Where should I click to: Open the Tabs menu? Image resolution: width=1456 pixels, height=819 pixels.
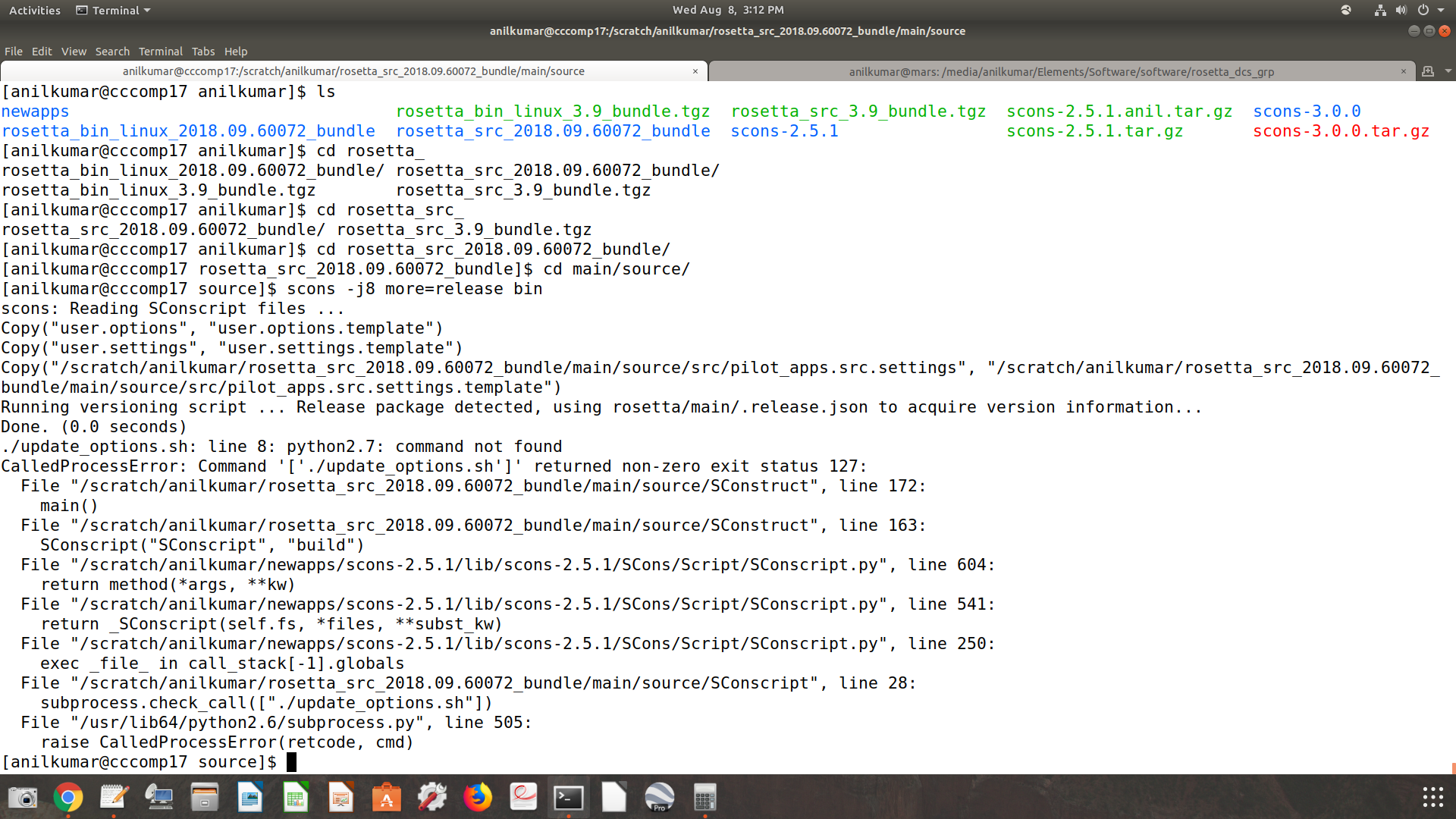202,52
